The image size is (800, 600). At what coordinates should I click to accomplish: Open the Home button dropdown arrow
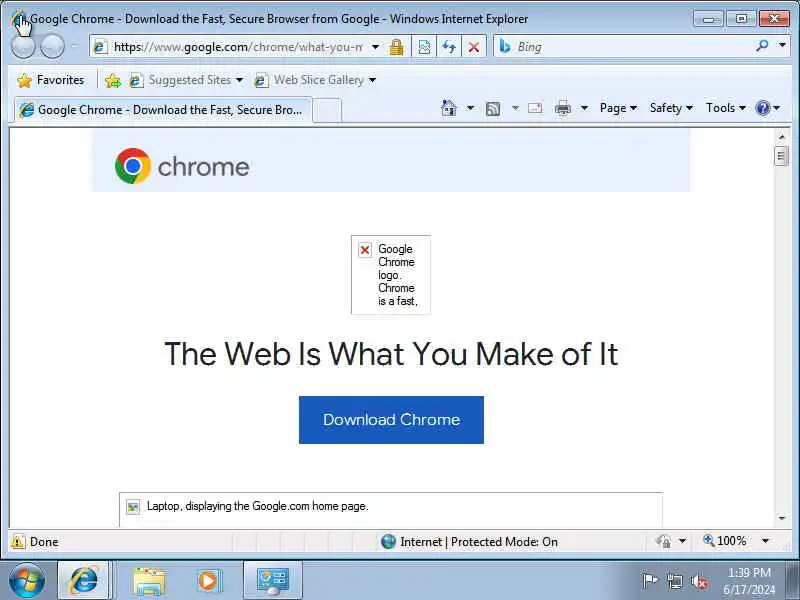coord(470,108)
